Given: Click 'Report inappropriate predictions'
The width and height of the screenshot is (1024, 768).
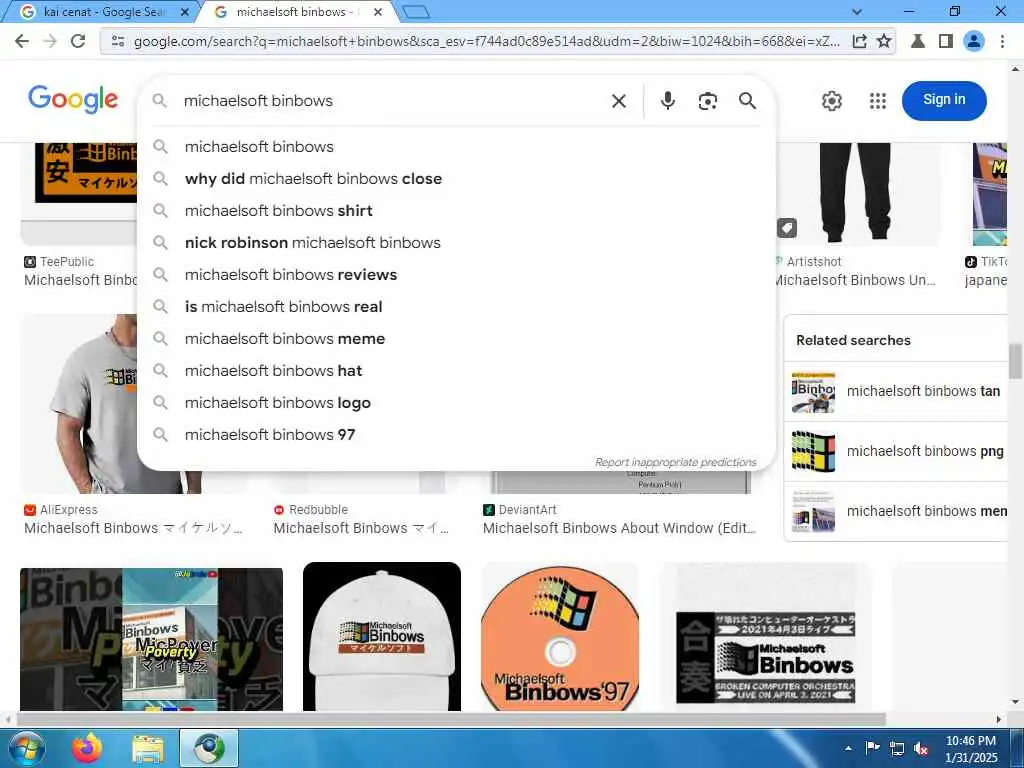Looking at the screenshot, I should pos(675,462).
